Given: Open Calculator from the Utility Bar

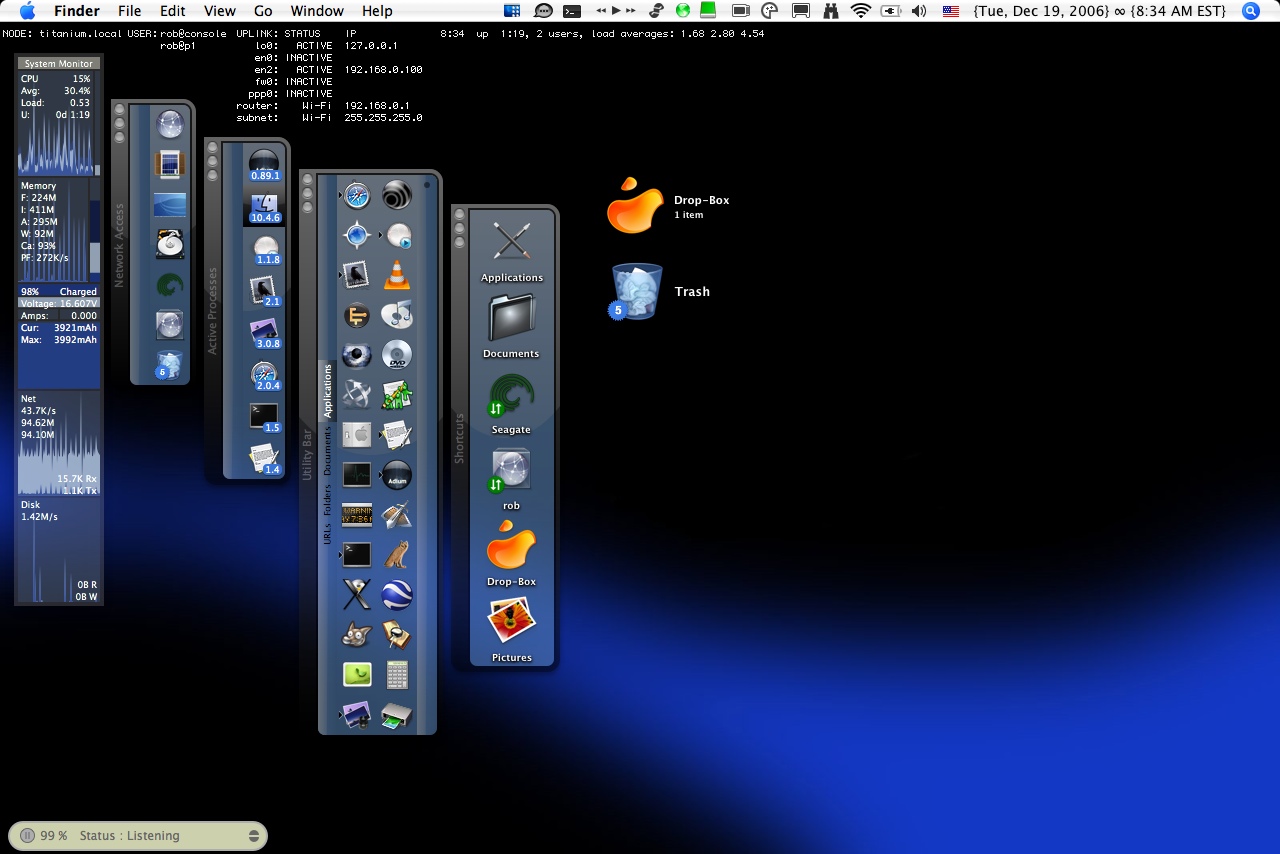Looking at the screenshot, I should [397, 675].
